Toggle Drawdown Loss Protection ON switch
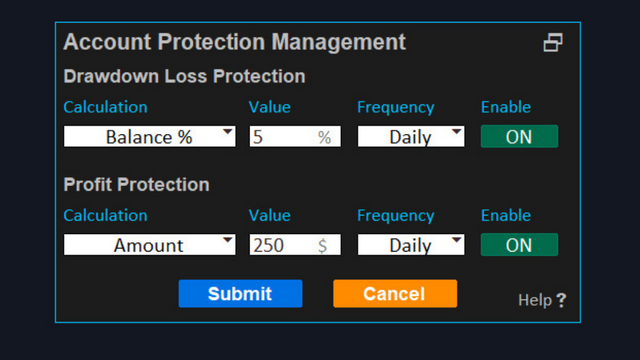 [x=519, y=136]
